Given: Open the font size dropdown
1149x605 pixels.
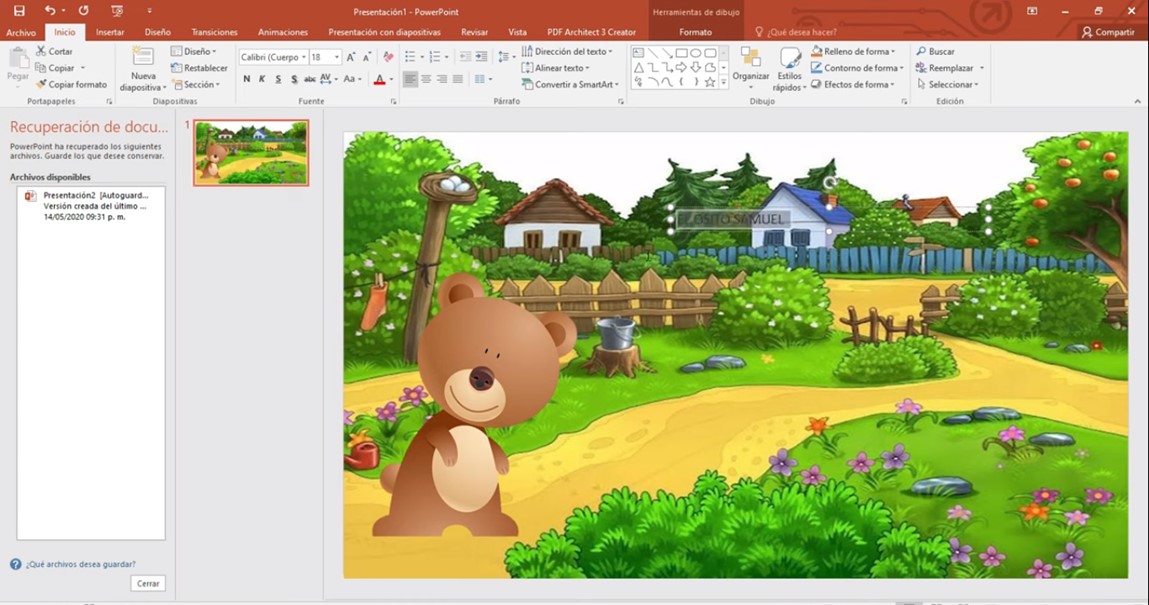Looking at the screenshot, I should coord(336,56).
